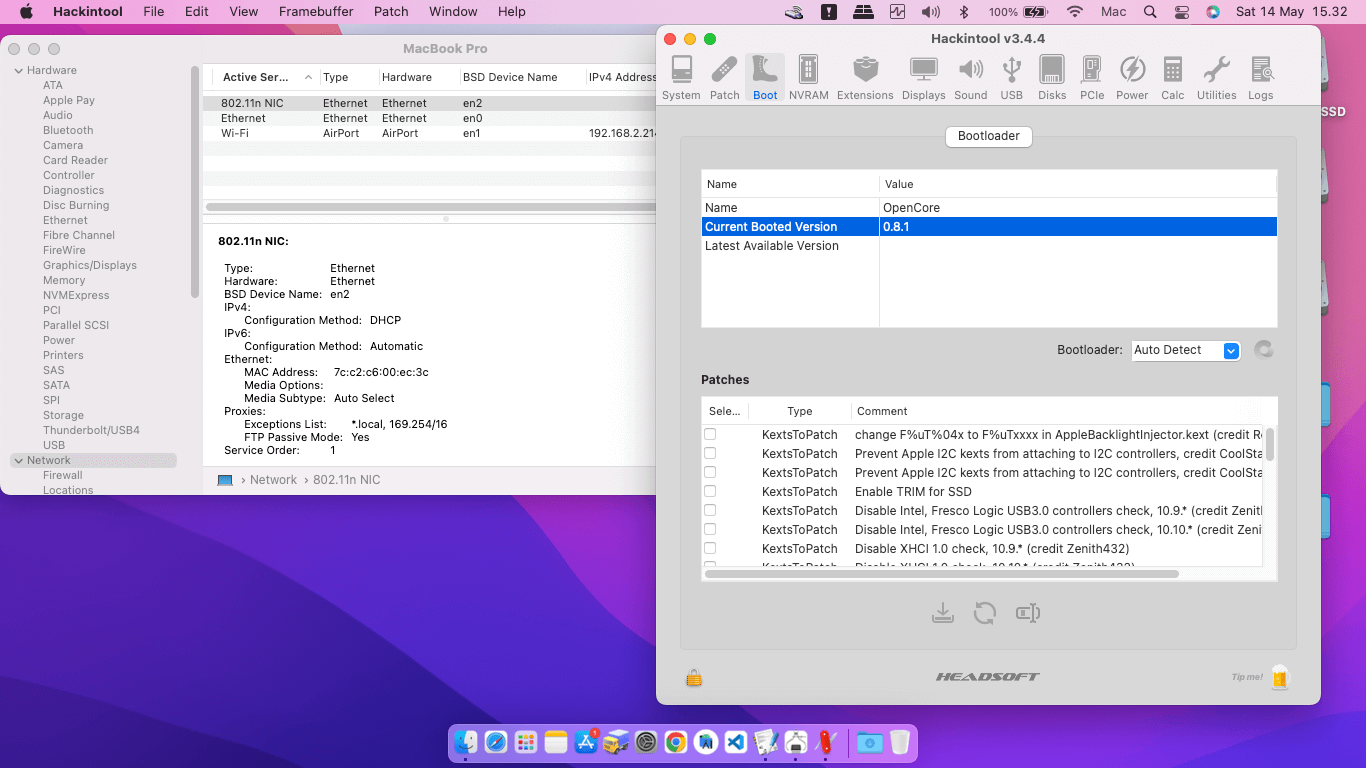Select the en0 Ethernet service row
Image resolution: width=1366 pixels, height=768 pixels.
[431, 118]
